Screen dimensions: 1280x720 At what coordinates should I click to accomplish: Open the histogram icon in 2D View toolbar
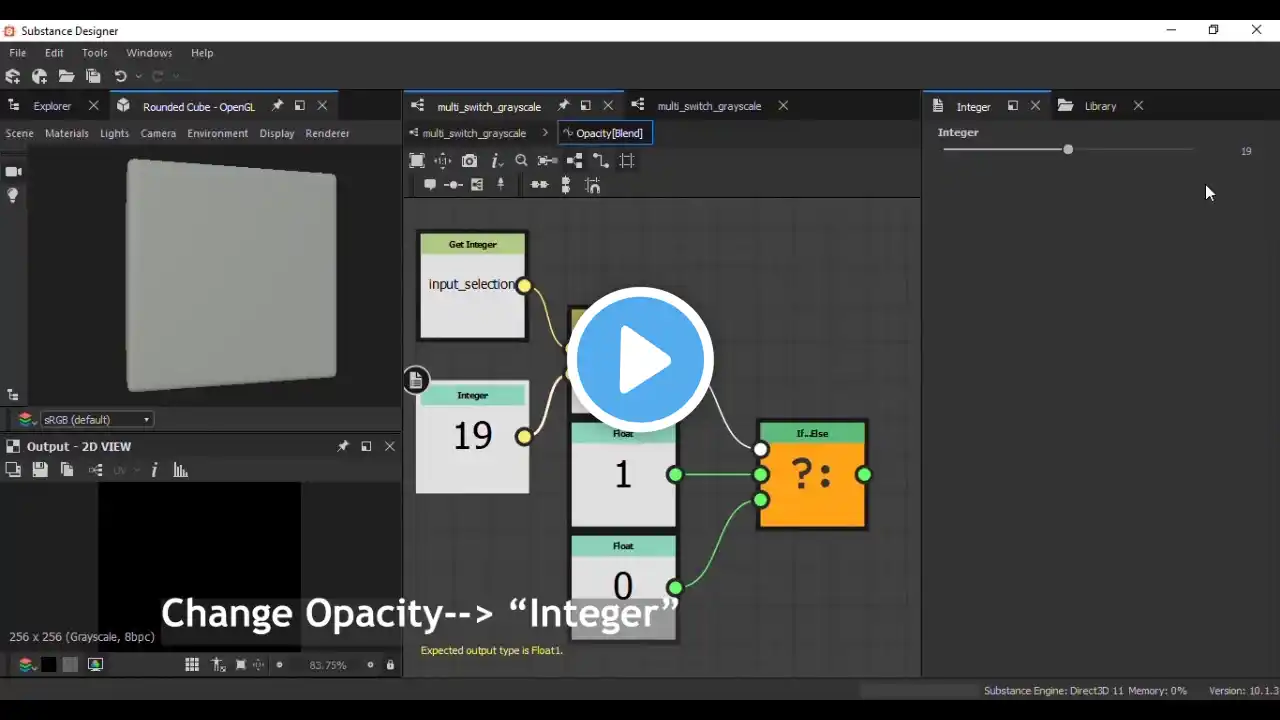tap(181, 470)
